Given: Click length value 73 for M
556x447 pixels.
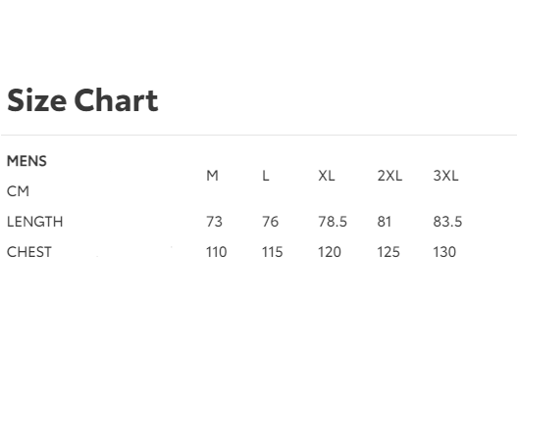Looking at the screenshot, I should point(214,222).
